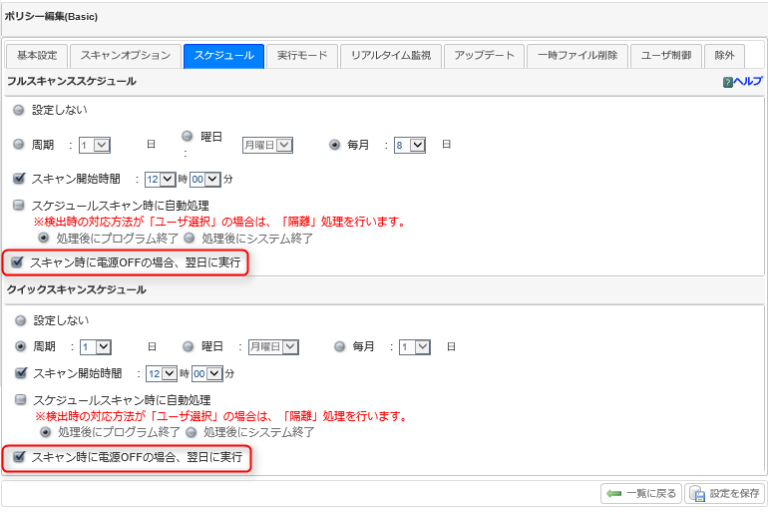Select 毎月 radio in quick scan schedule
Screen dimensions: 768x512
[340, 346]
